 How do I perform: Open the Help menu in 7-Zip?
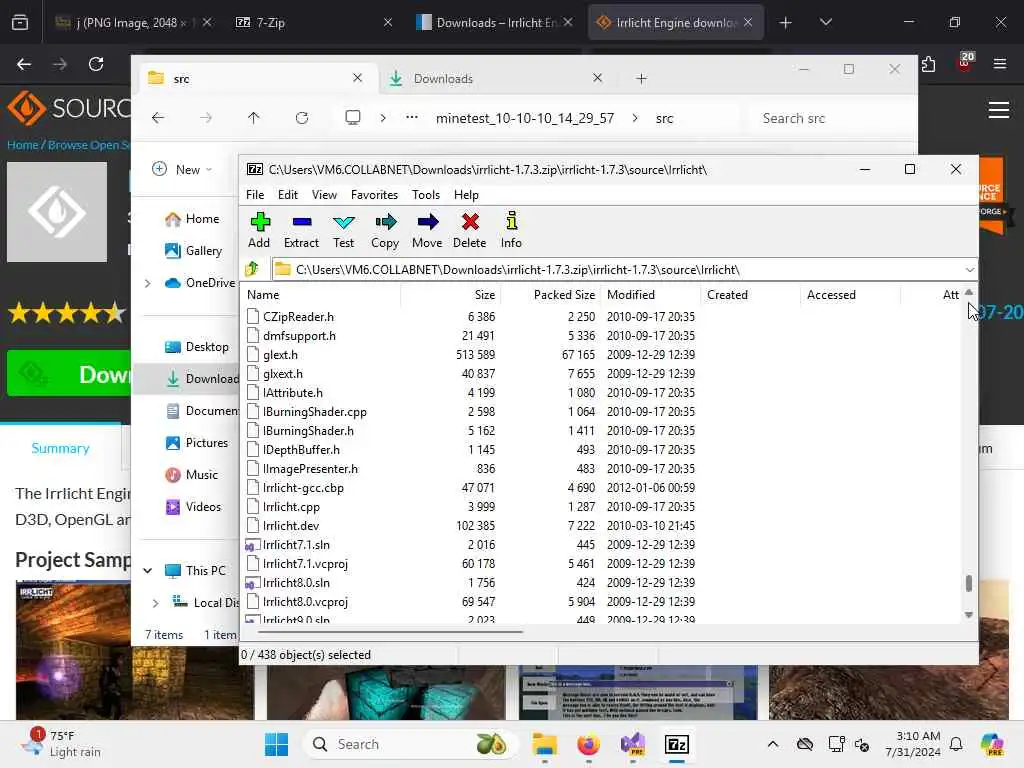(466, 195)
